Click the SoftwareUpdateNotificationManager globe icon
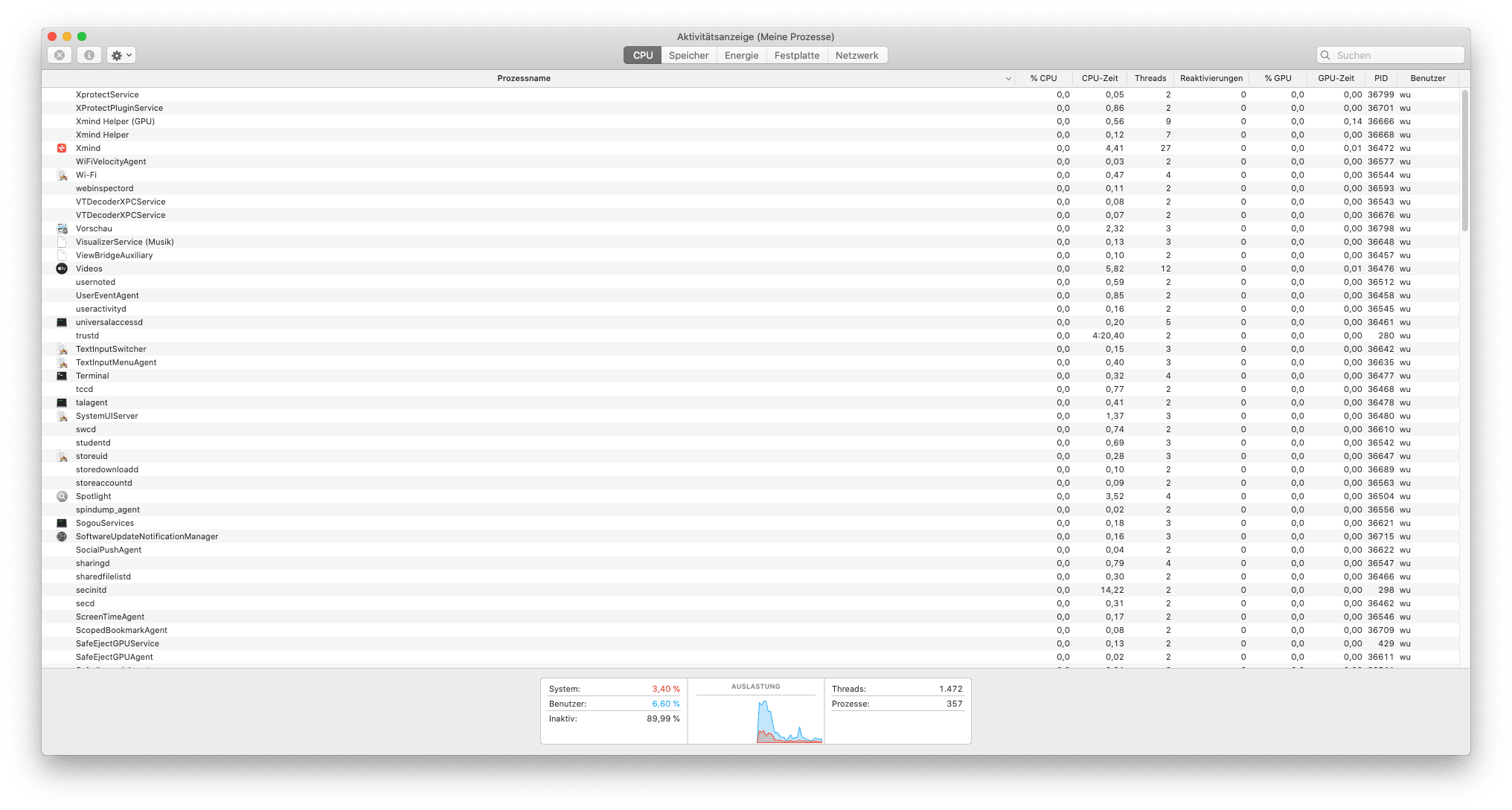This screenshot has width=1512, height=810. coord(63,536)
